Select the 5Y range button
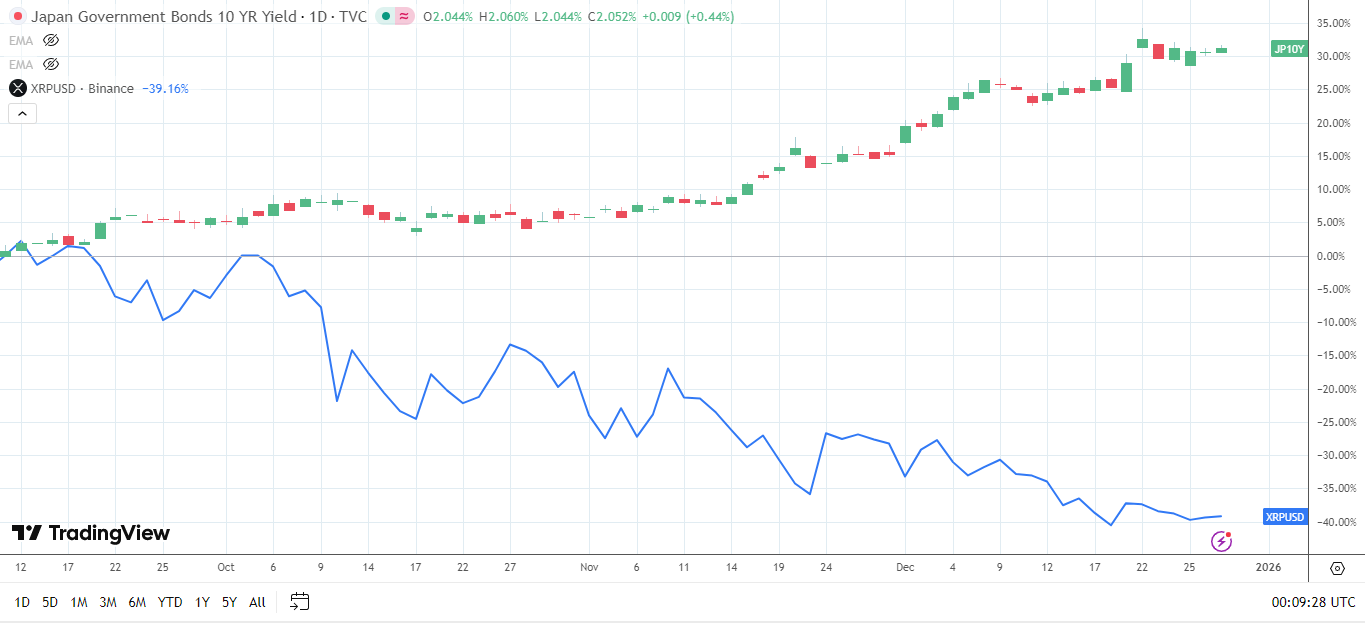 (228, 603)
